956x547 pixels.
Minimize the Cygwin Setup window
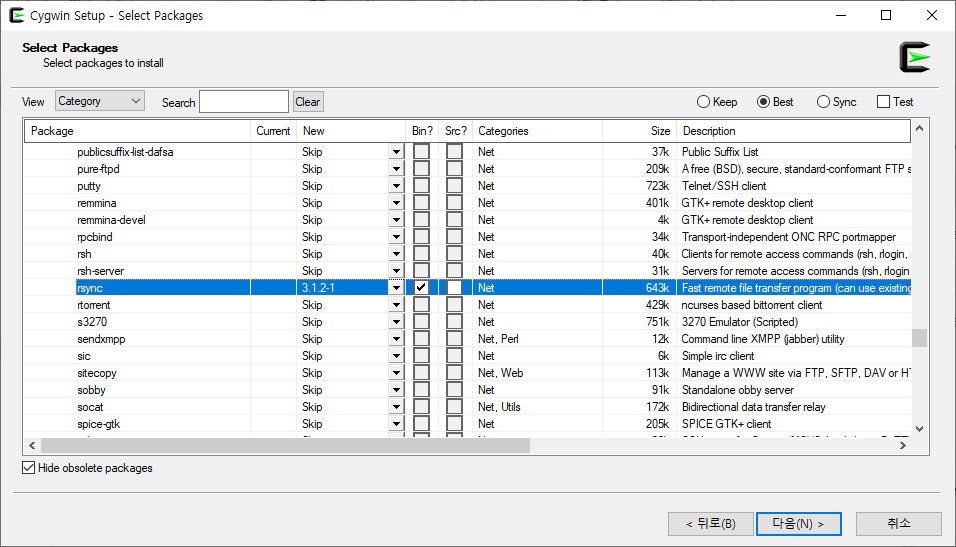tap(841, 15)
